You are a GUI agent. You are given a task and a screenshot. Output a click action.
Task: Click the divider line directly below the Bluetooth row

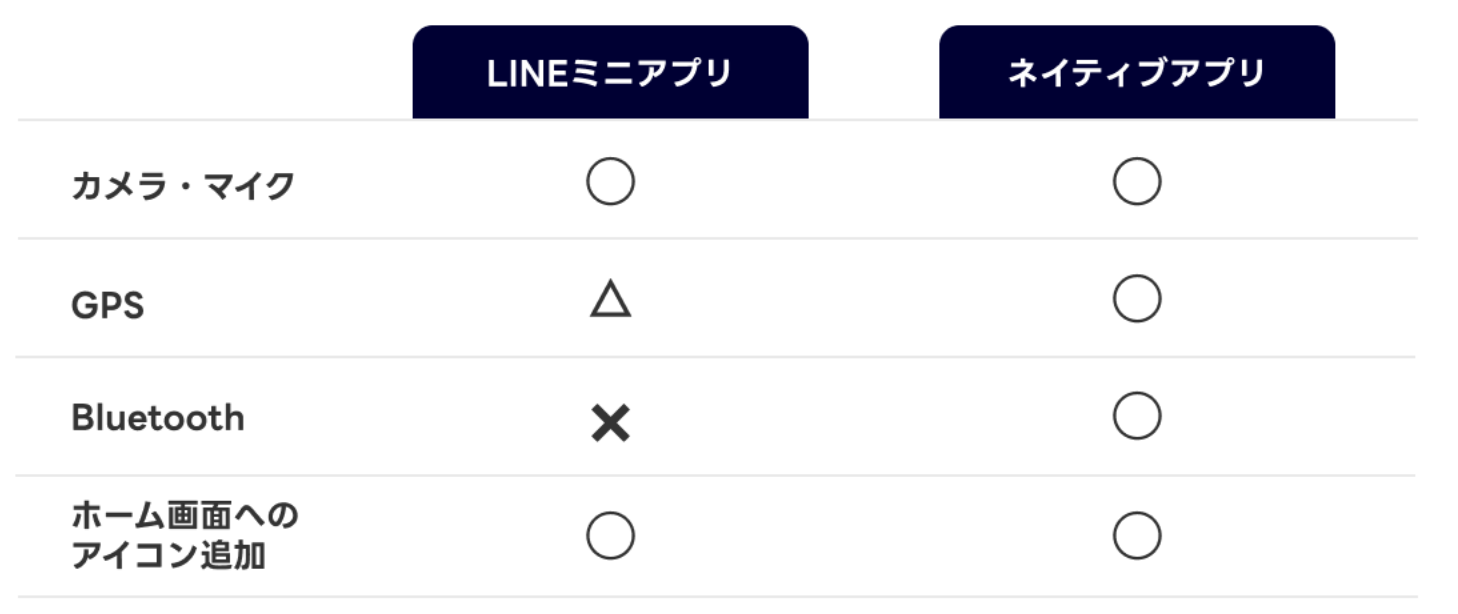tap(716, 475)
